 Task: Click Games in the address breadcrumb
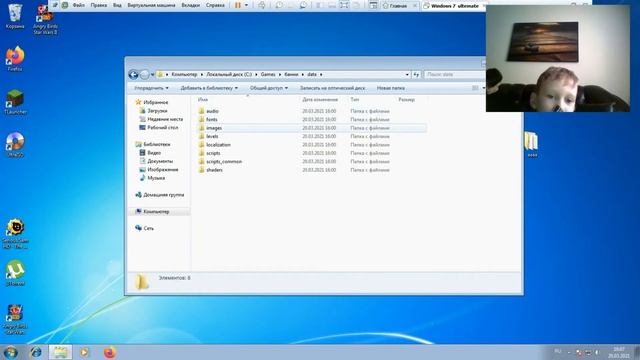(268, 75)
